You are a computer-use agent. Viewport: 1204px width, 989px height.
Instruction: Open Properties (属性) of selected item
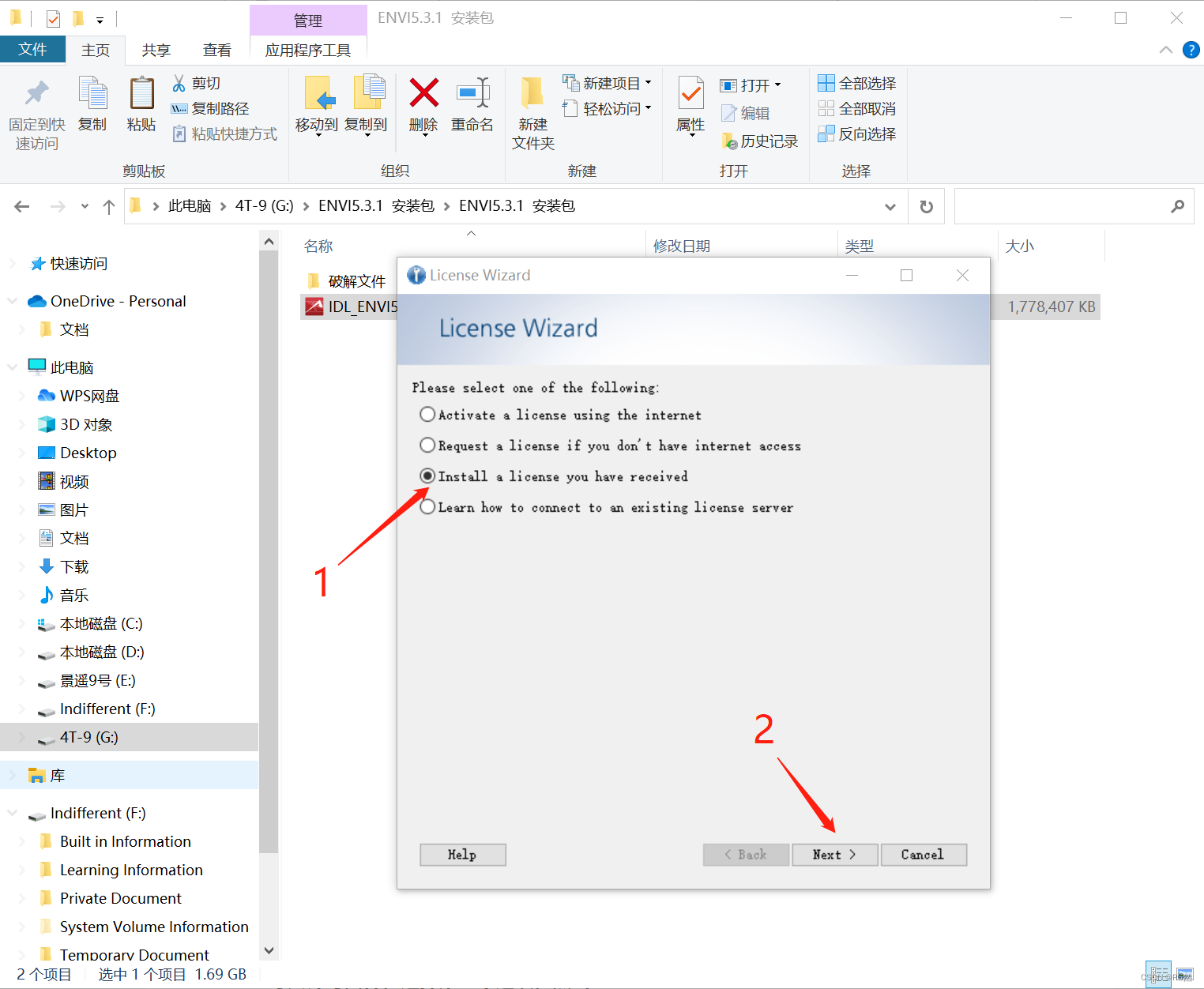(690, 106)
